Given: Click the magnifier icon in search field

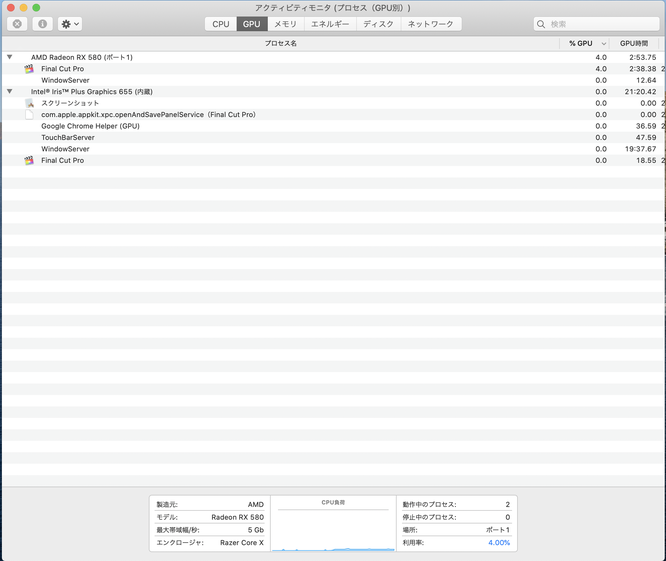Looking at the screenshot, I should pyautogui.click(x=541, y=24).
